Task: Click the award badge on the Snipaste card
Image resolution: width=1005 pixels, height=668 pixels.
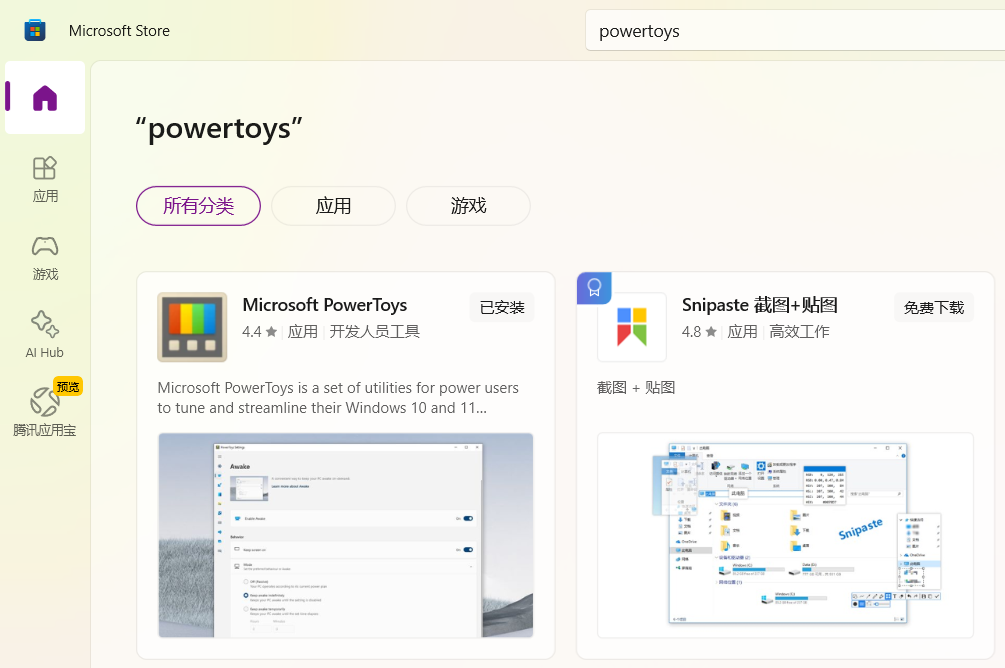Action: (594, 288)
